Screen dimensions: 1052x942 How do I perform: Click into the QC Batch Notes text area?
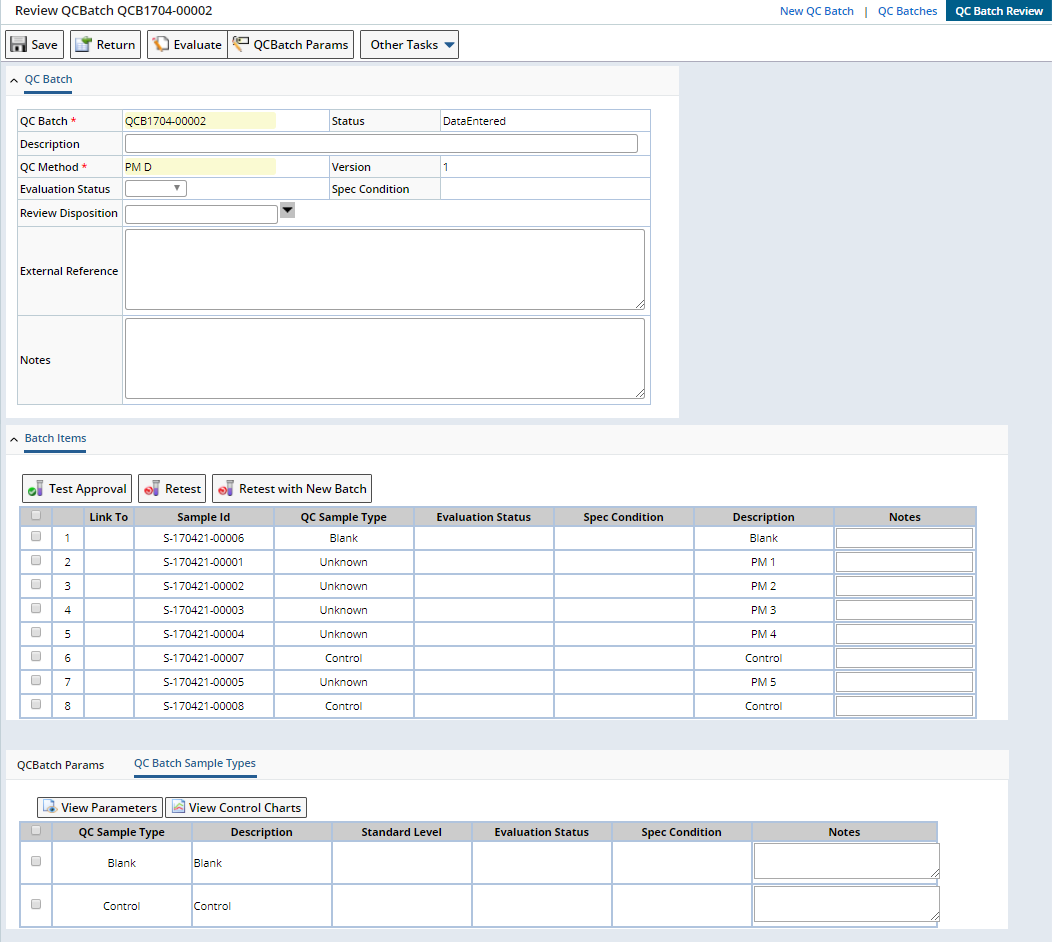tap(385, 358)
